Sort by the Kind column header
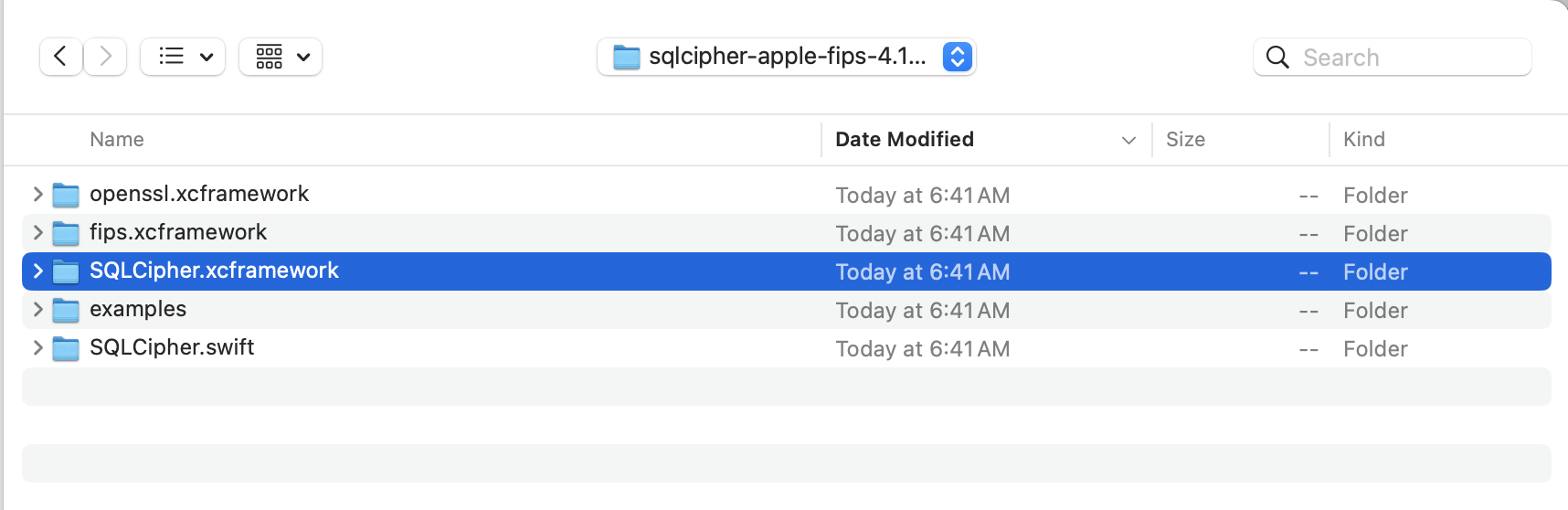 click(x=1364, y=139)
